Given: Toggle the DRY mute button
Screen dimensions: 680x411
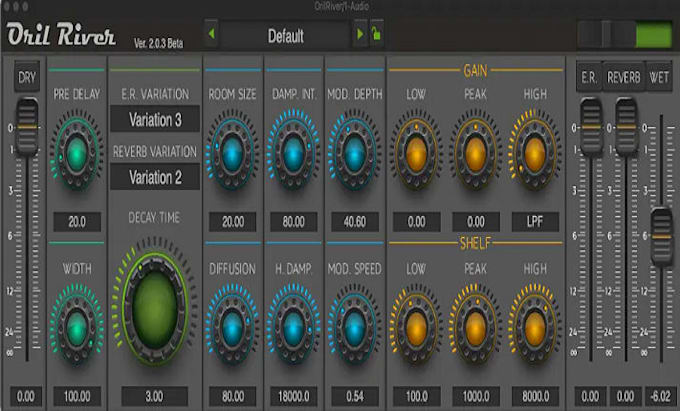Looking at the screenshot, I should pyautogui.click(x=27, y=77).
